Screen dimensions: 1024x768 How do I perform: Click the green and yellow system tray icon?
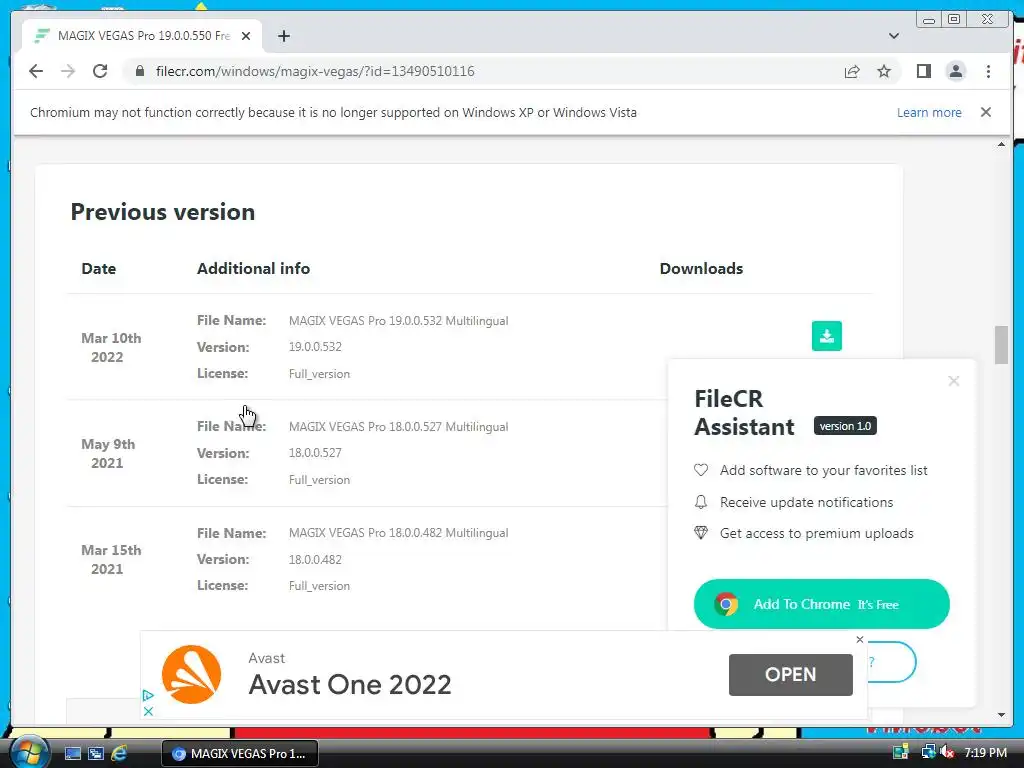pyautogui.click(x=901, y=752)
